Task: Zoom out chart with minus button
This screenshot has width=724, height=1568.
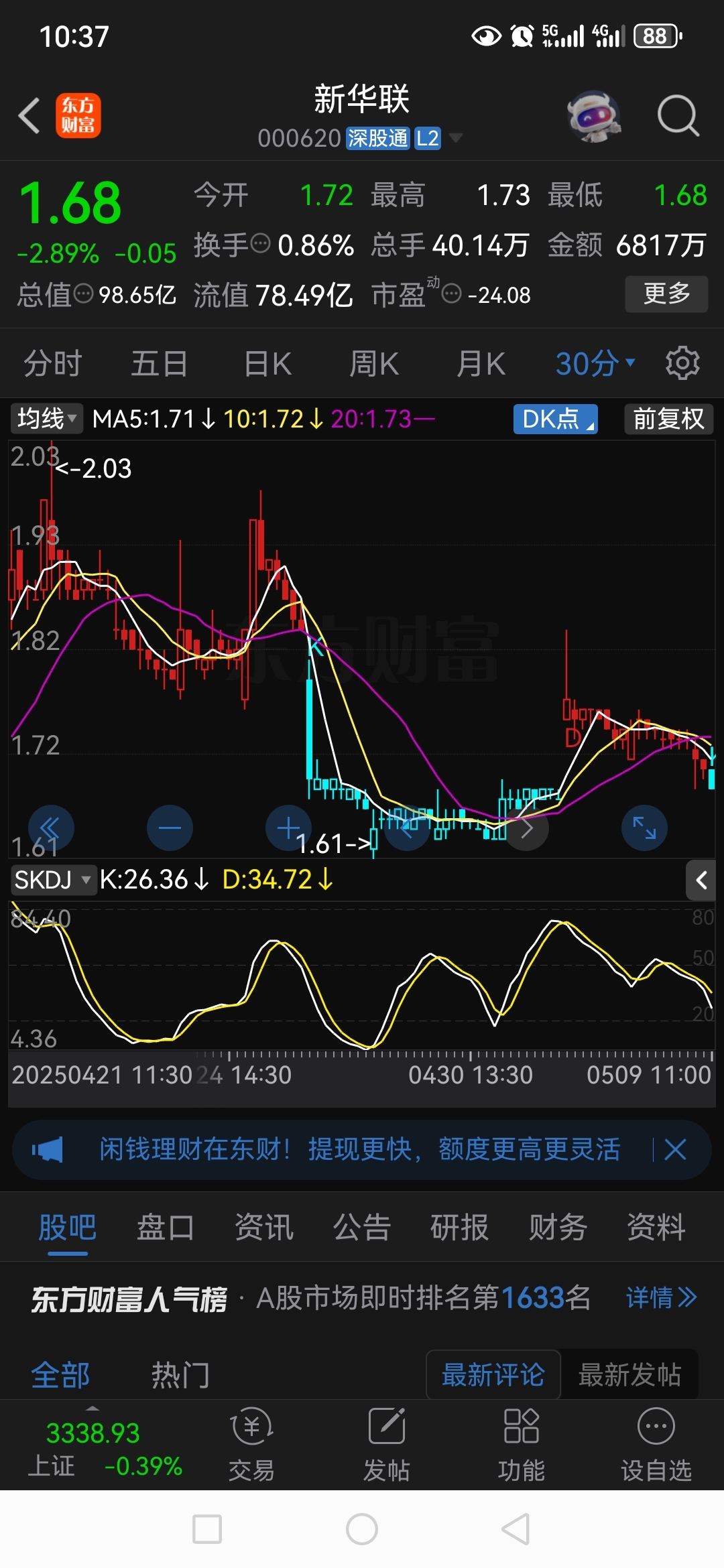Action: coord(170,828)
